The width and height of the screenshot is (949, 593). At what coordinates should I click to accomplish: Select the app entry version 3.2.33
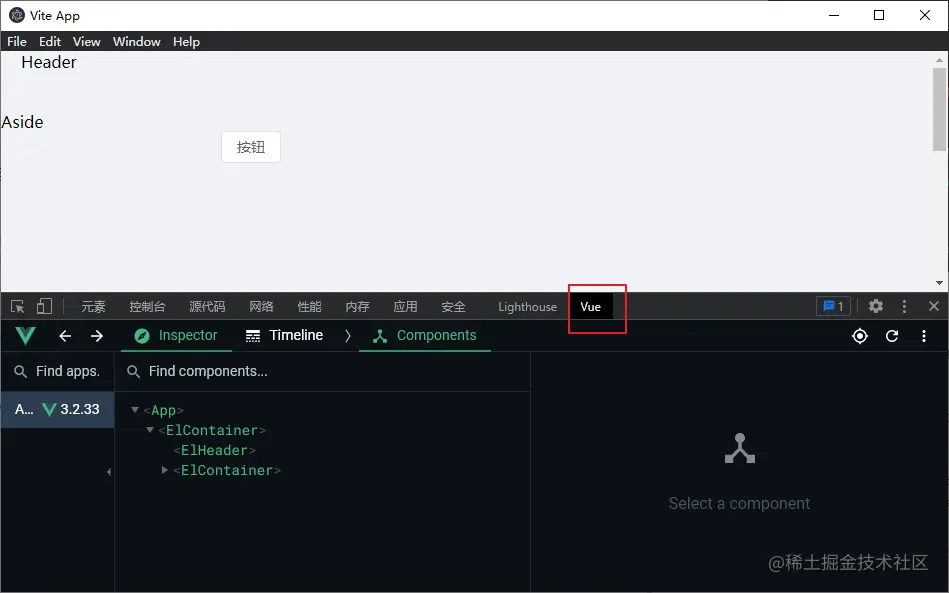coord(57,410)
